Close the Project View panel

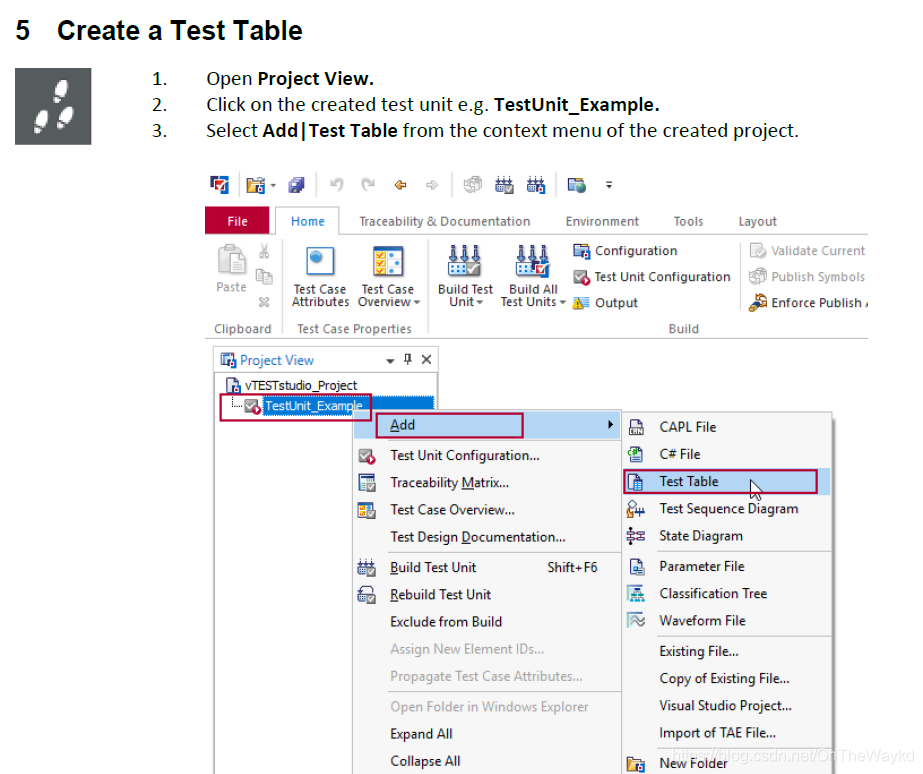(427, 360)
